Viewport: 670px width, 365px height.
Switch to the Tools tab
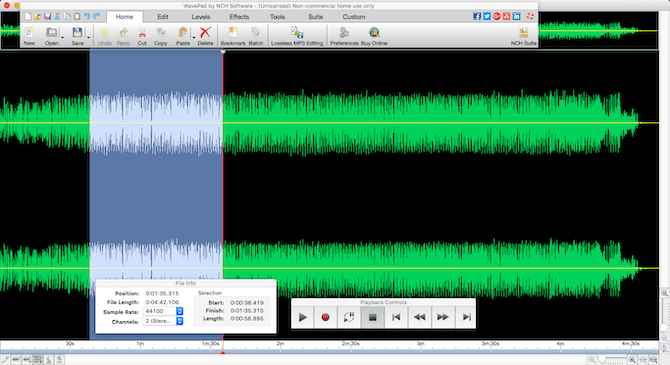point(277,17)
